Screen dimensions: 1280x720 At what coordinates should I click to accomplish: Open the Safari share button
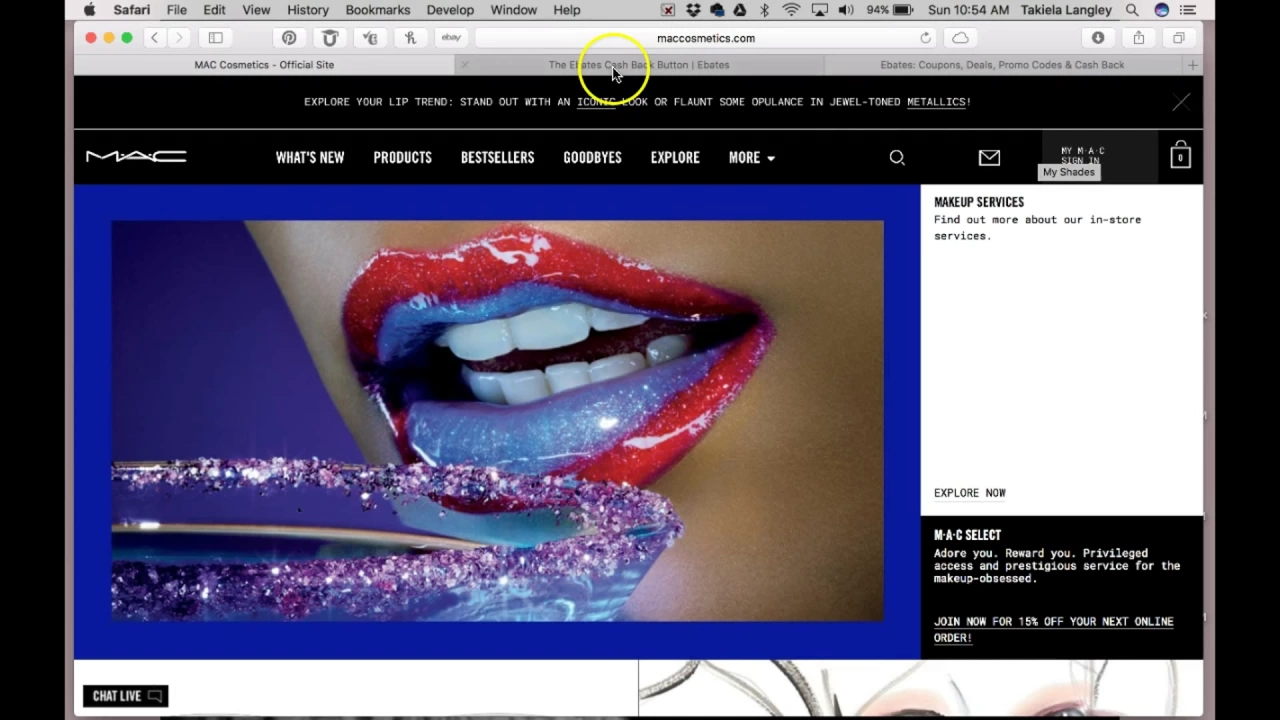point(1138,38)
